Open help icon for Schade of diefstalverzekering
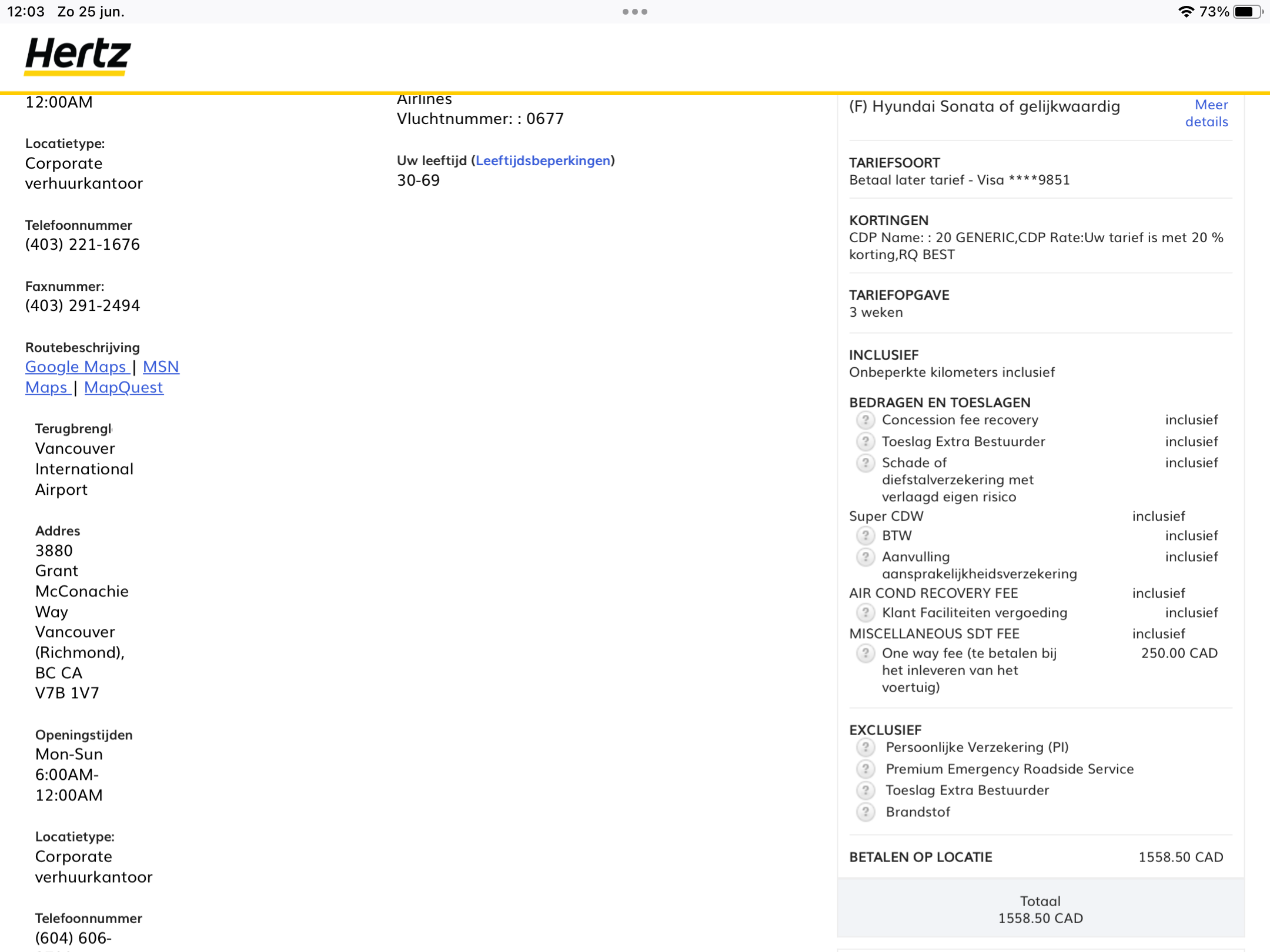The height and width of the screenshot is (952, 1270). coord(865,462)
